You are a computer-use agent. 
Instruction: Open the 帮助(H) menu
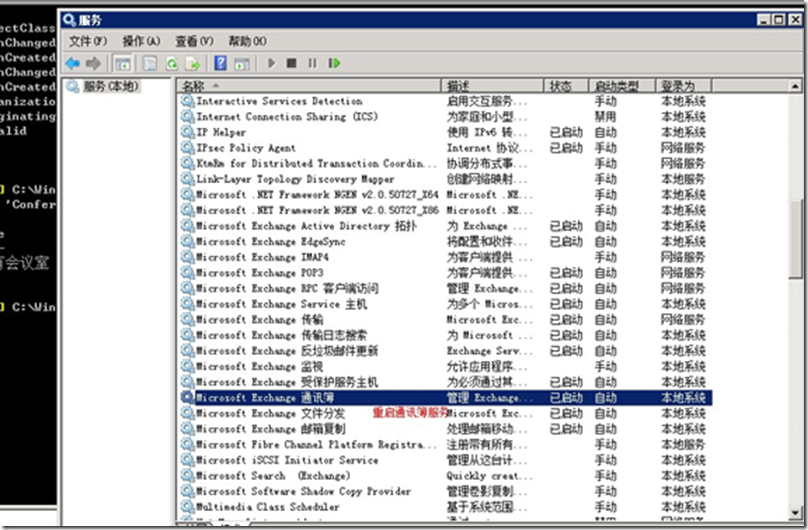tap(248, 41)
